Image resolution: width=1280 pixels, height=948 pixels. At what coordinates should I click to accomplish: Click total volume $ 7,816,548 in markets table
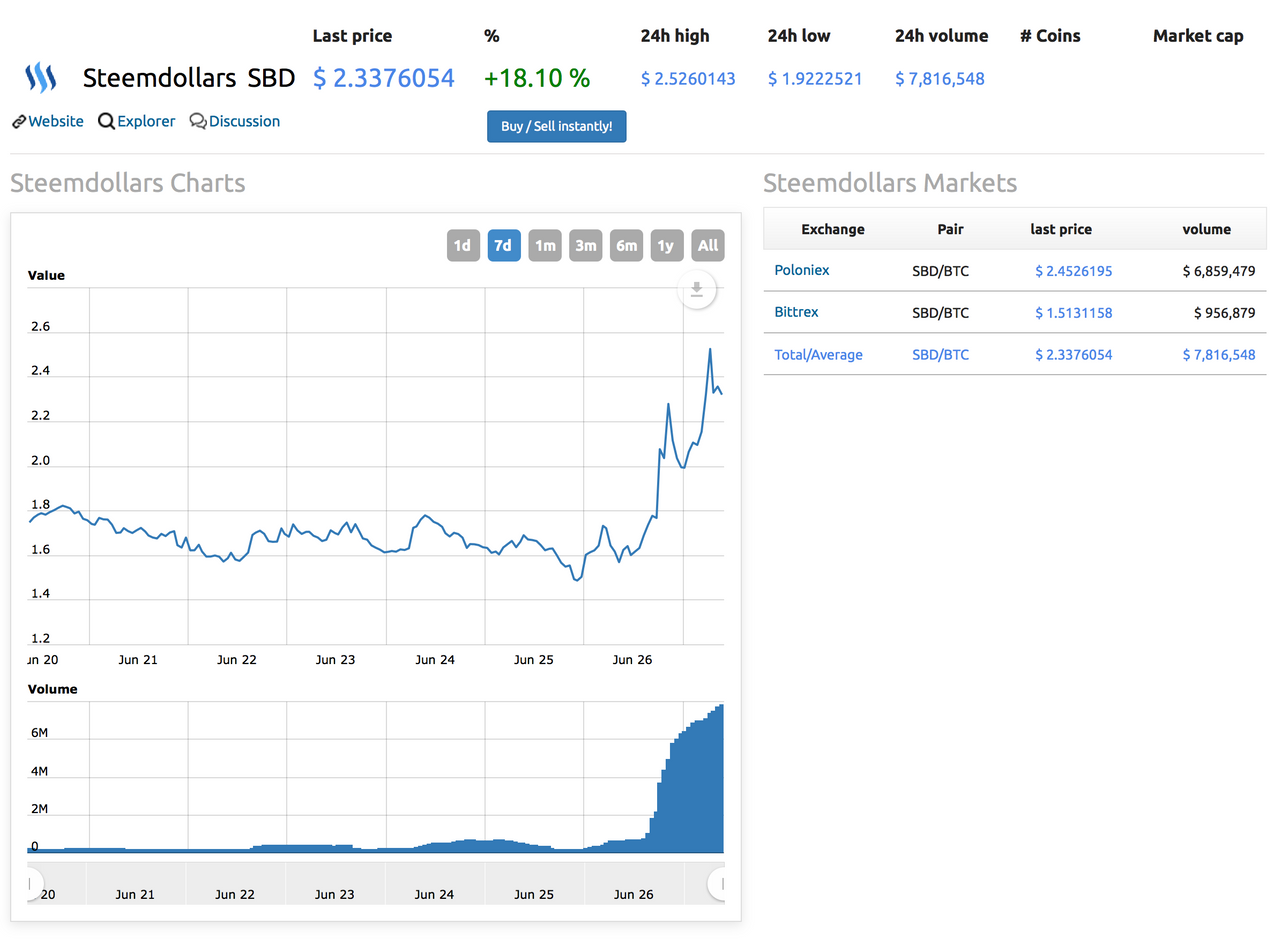(x=1218, y=355)
